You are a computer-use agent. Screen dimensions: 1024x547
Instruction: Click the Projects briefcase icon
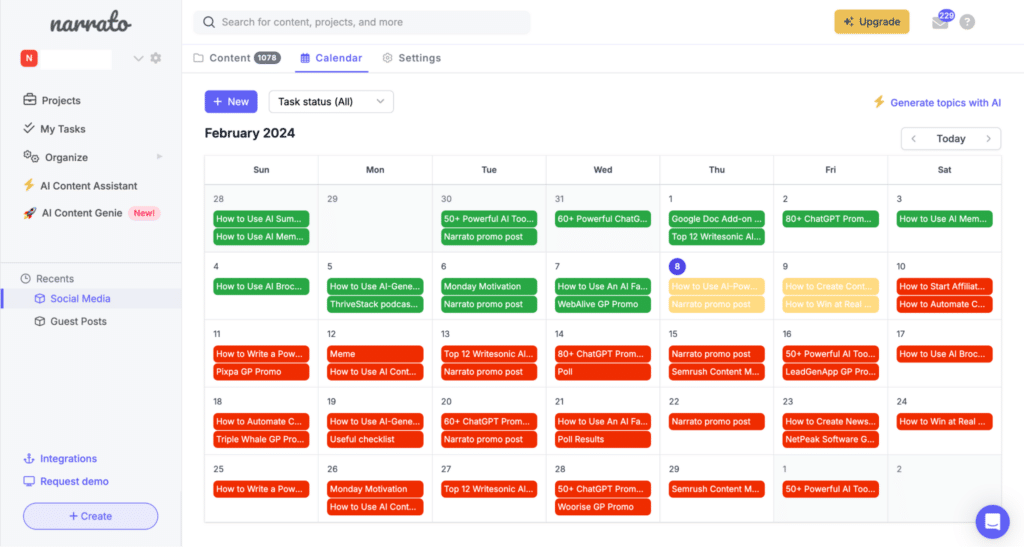click(x=30, y=100)
